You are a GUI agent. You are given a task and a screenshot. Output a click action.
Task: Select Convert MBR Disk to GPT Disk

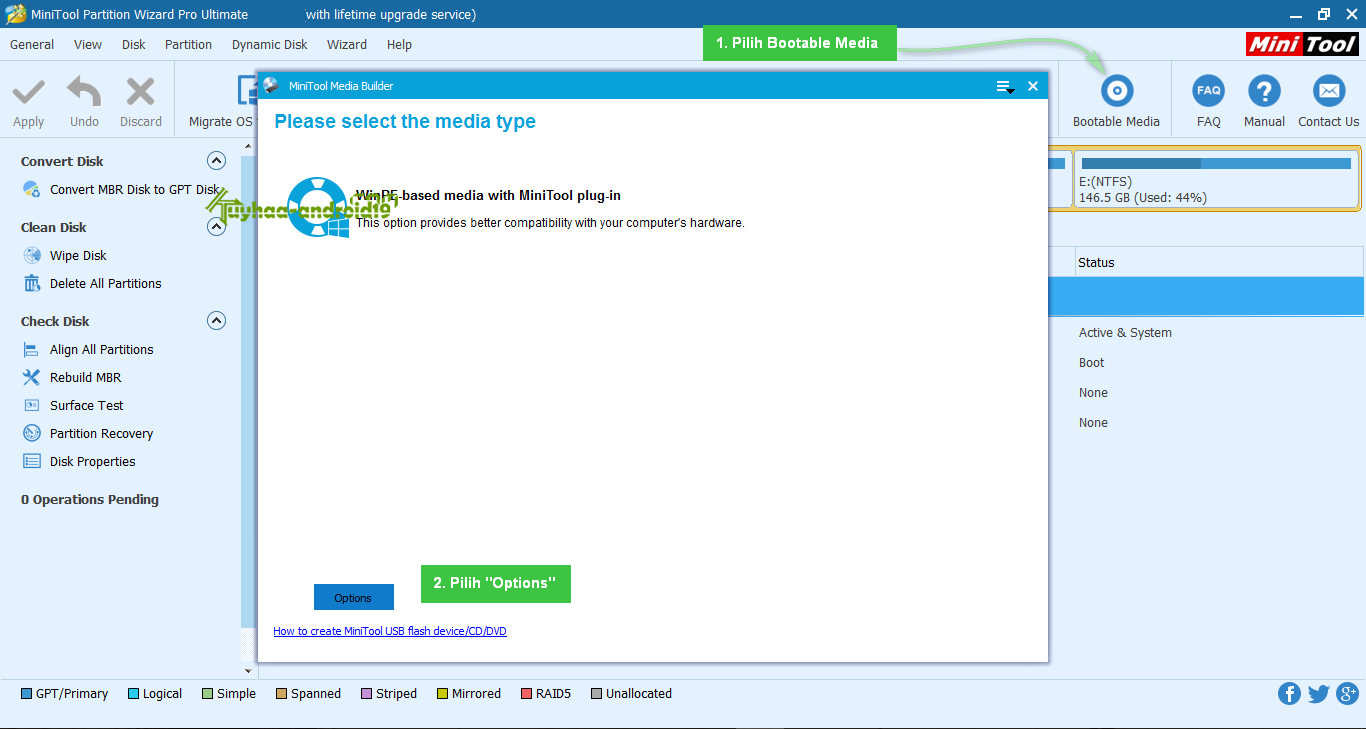point(120,189)
